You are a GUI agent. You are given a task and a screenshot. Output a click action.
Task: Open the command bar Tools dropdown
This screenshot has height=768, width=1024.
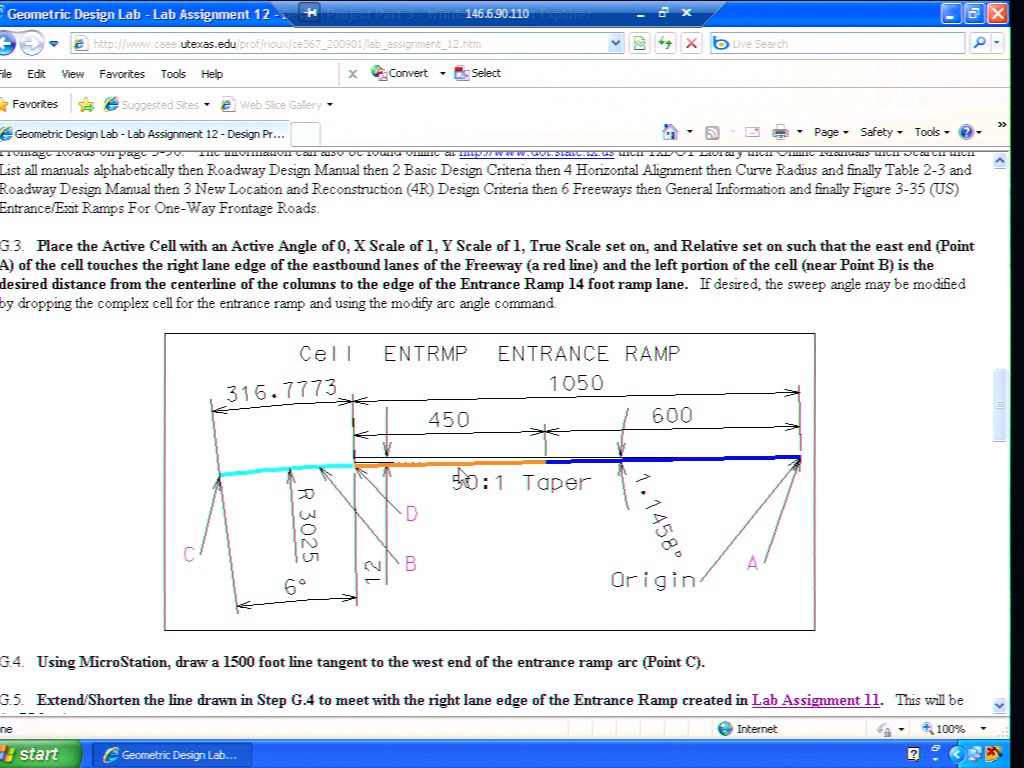pos(932,132)
